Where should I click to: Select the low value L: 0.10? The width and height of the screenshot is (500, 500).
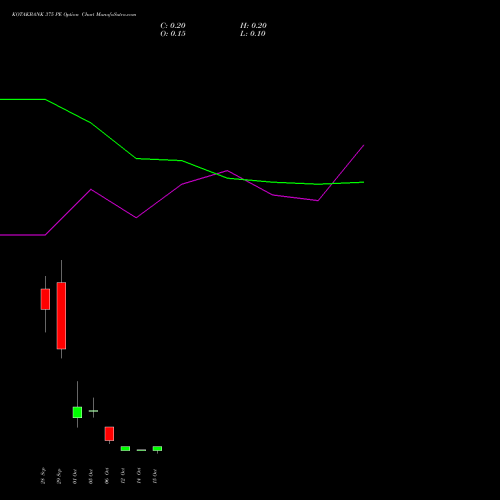click(x=253, y=34)
